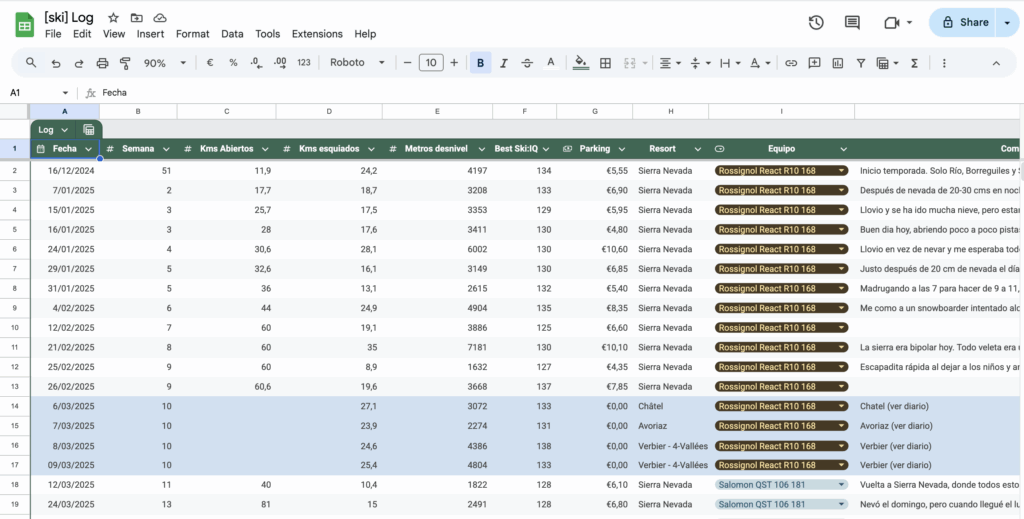Toggle the create filter button

861,63
